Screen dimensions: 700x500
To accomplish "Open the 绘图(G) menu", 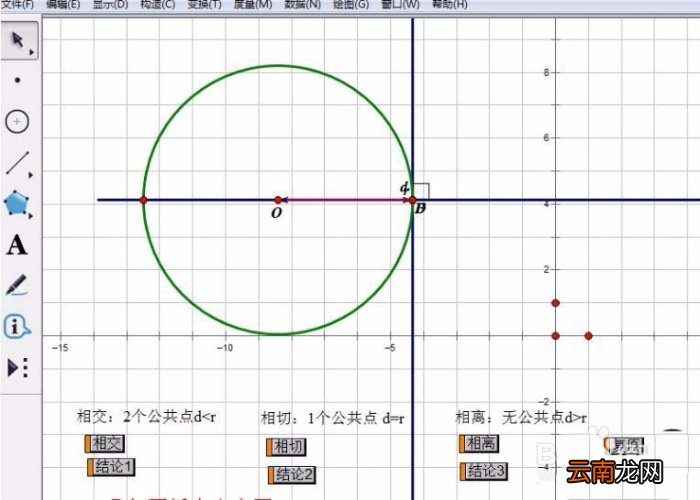I will [351, 4].
